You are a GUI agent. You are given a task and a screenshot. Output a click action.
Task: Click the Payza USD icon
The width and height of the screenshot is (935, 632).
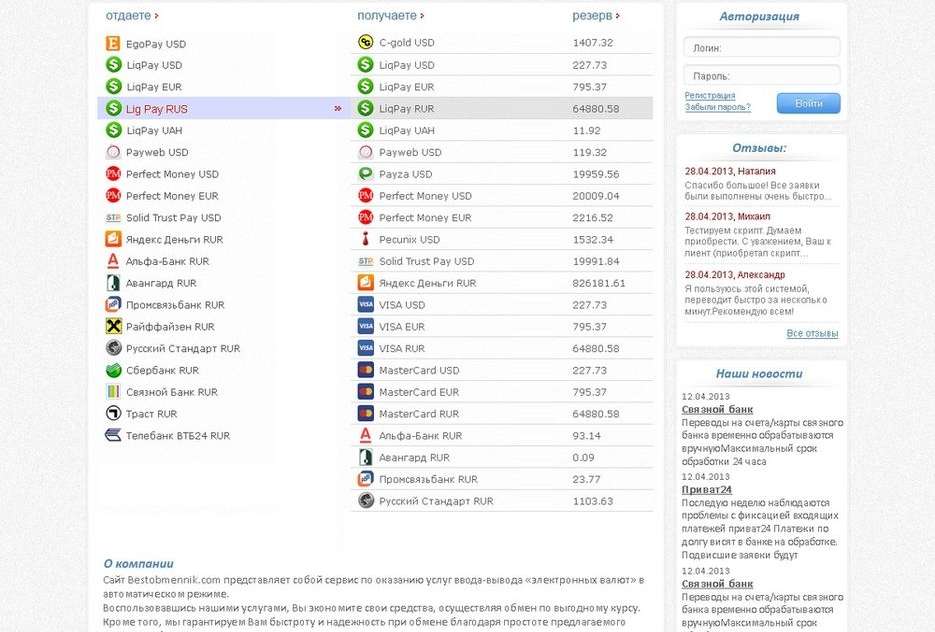(x=366, y=174)
